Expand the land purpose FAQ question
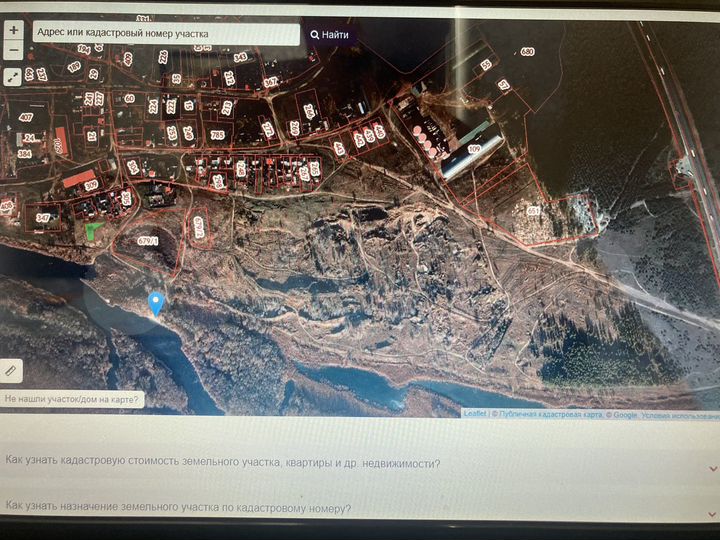 pyautogui.click(x=178, y=508)
